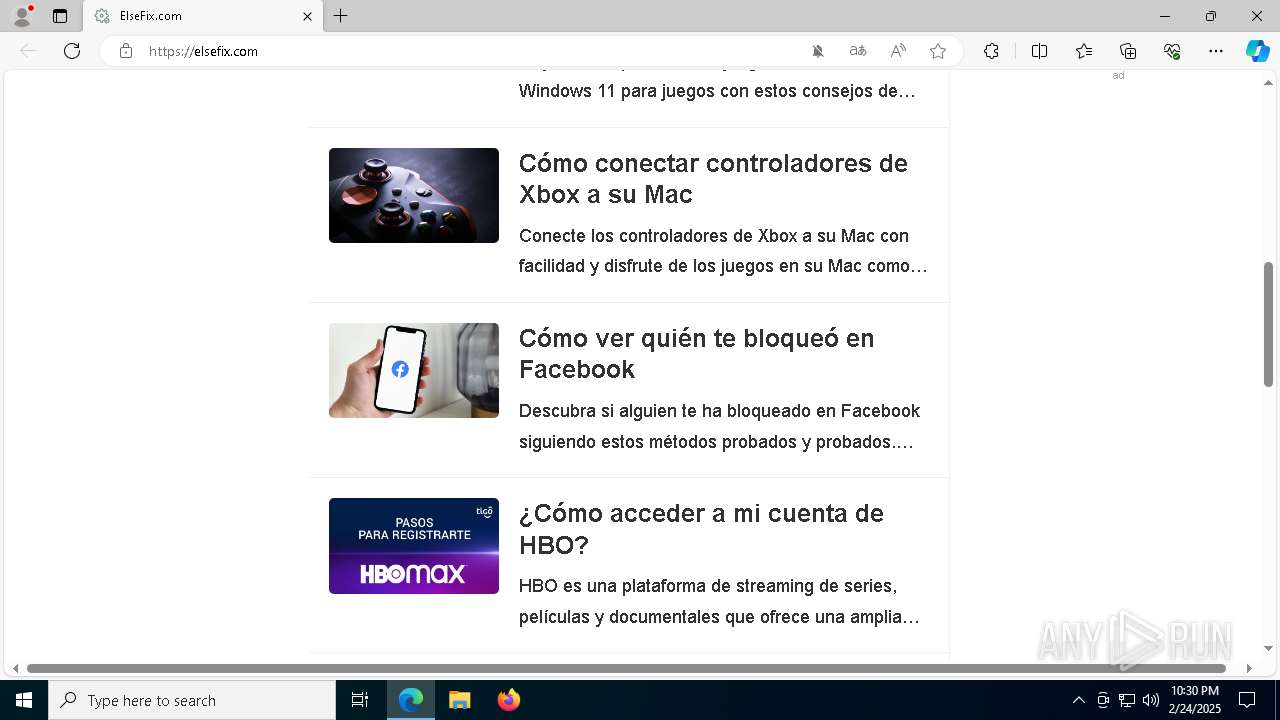
Task: Open network status tray icon
Action: pyautogui.click(x=1127, y=700)
